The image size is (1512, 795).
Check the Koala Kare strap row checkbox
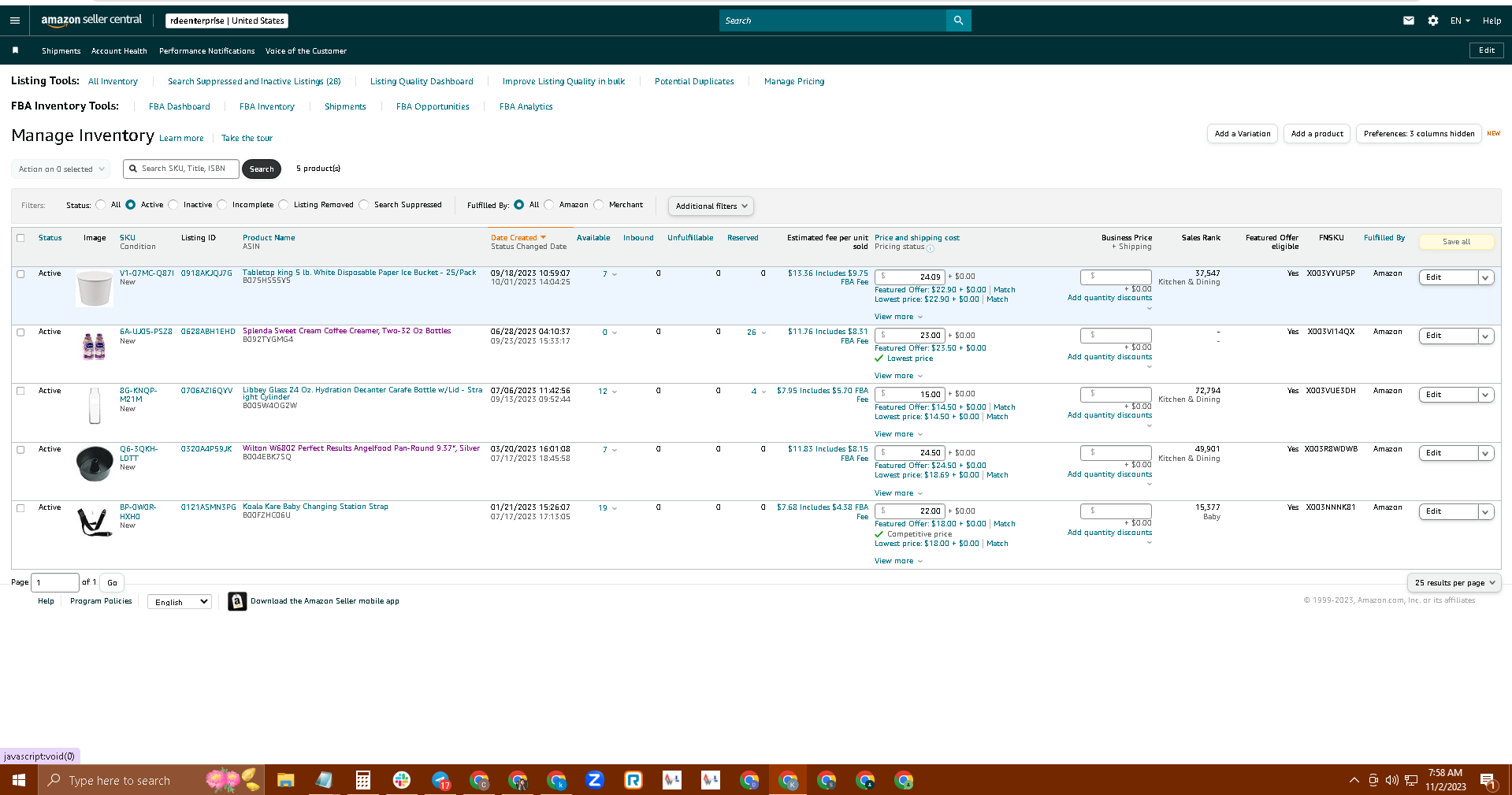[x=20, y=508]
